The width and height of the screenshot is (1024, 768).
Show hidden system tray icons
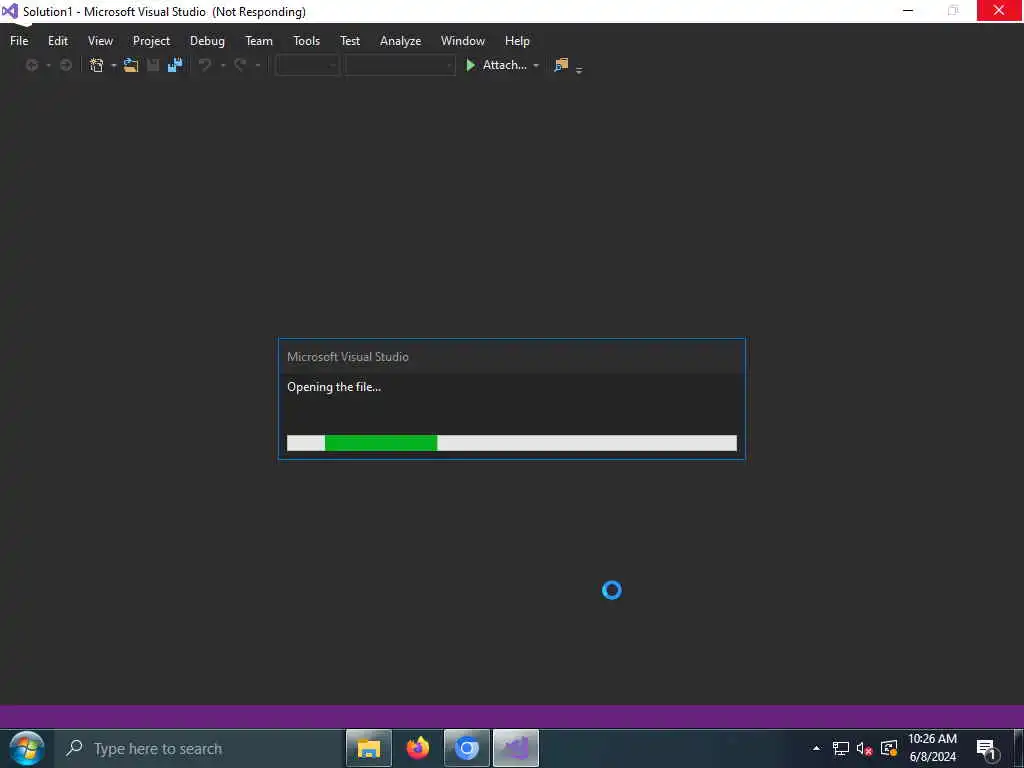[816, 748]
